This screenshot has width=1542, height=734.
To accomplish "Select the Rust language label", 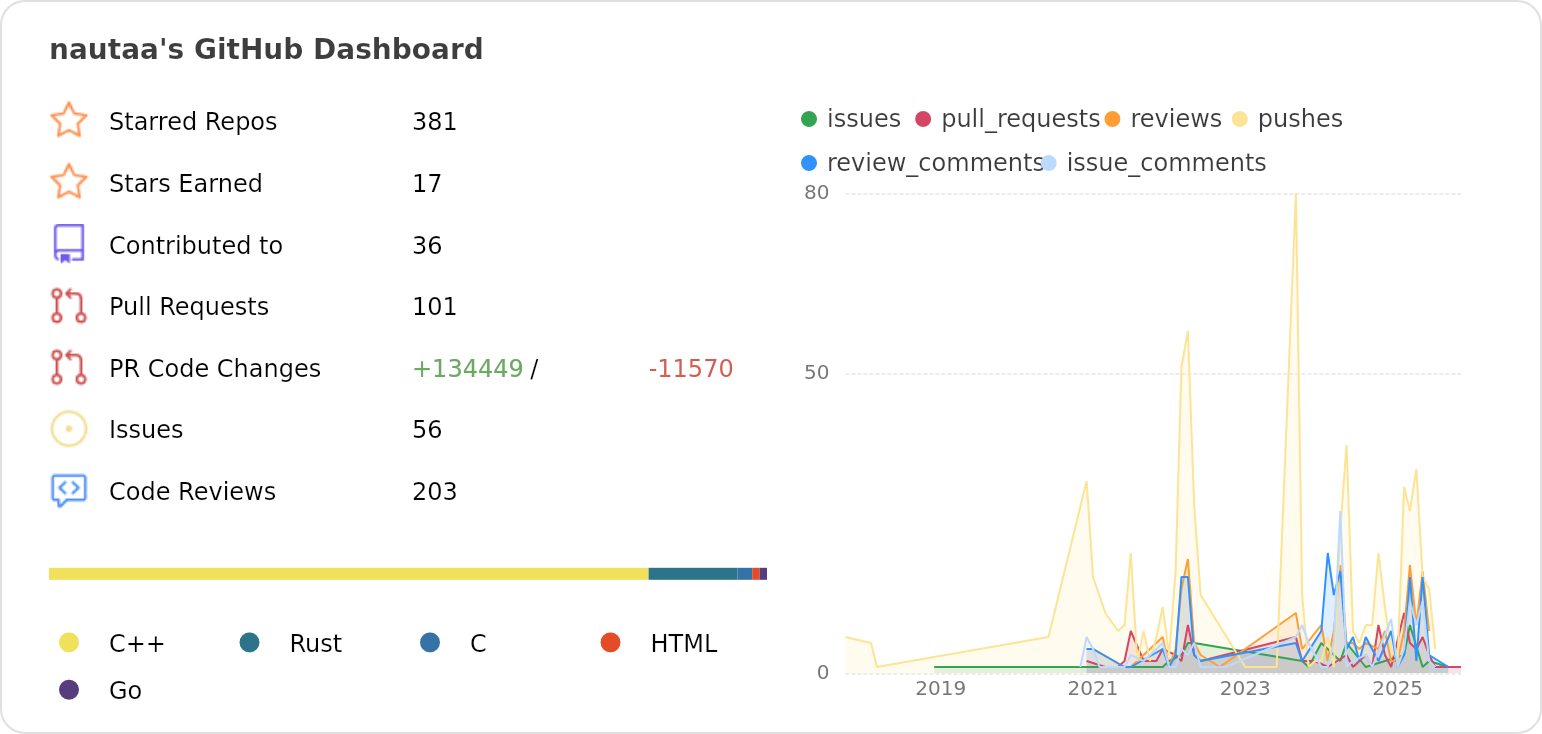I will click(x=316, y=643).
